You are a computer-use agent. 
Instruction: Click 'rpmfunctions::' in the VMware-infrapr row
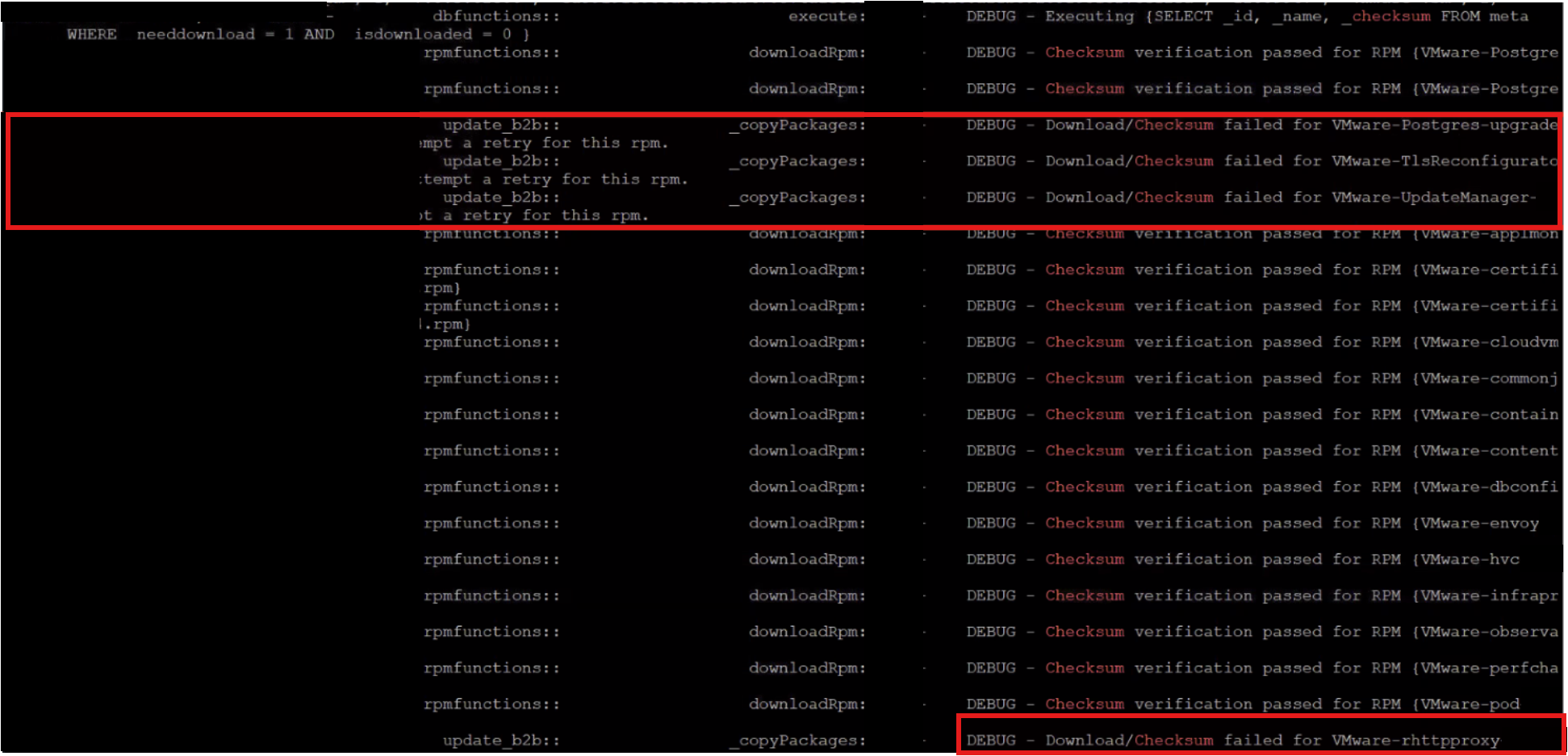[491, 596]
